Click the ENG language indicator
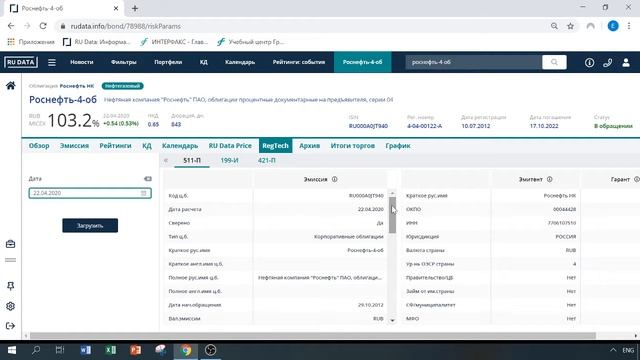The image size is (640, 360). coord(628,350)
